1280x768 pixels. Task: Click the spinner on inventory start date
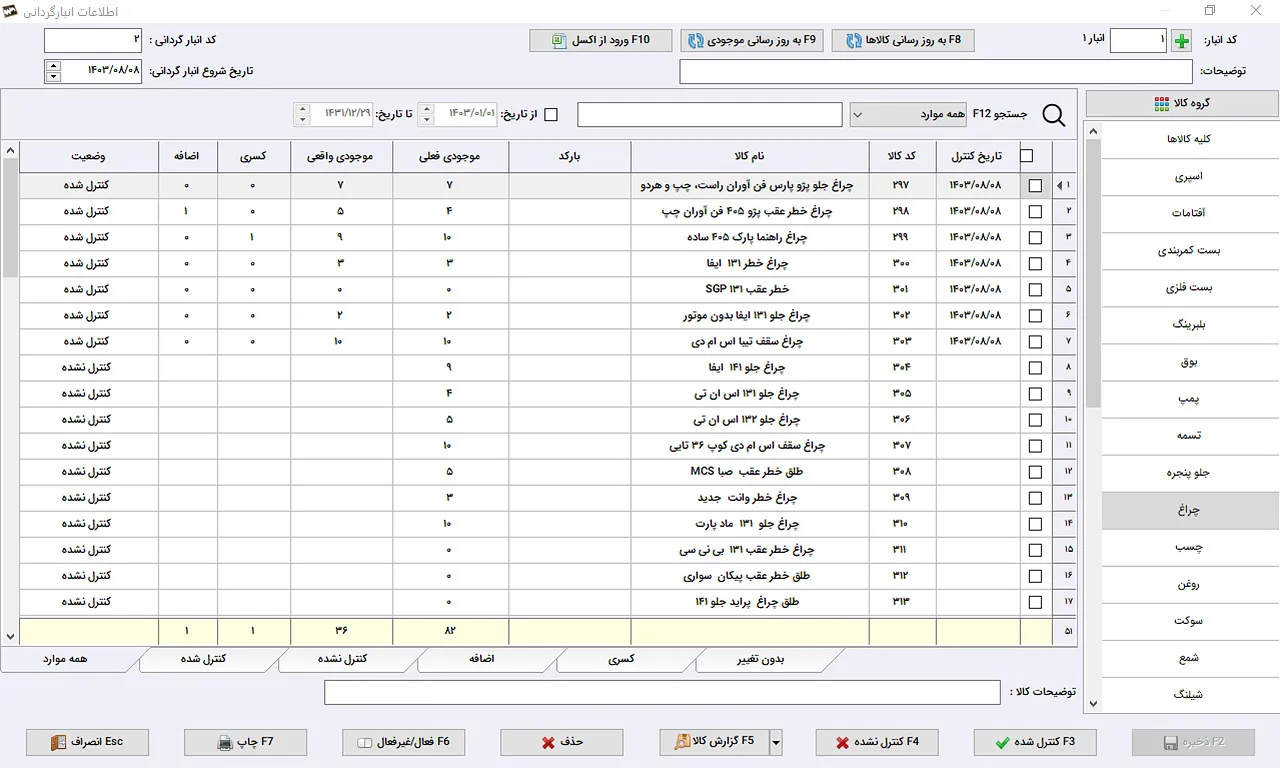53,71
